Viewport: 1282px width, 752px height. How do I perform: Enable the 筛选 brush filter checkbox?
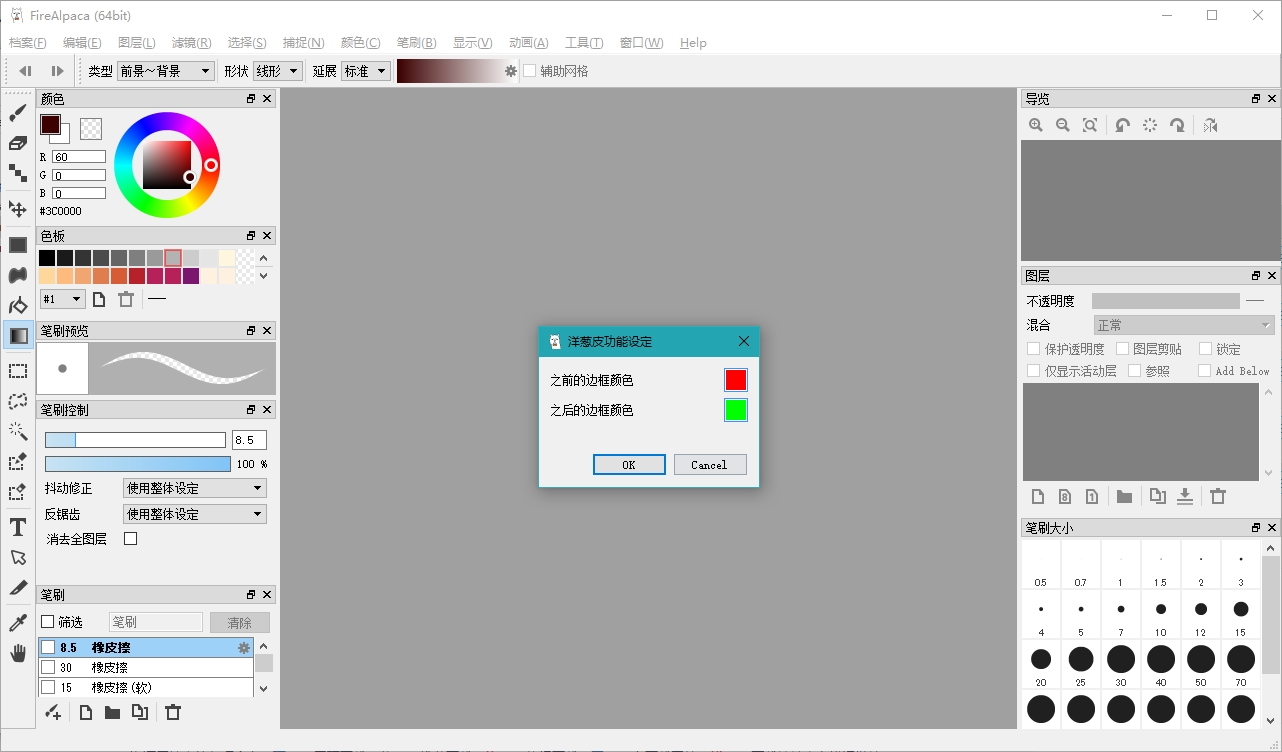pos(47,622)
